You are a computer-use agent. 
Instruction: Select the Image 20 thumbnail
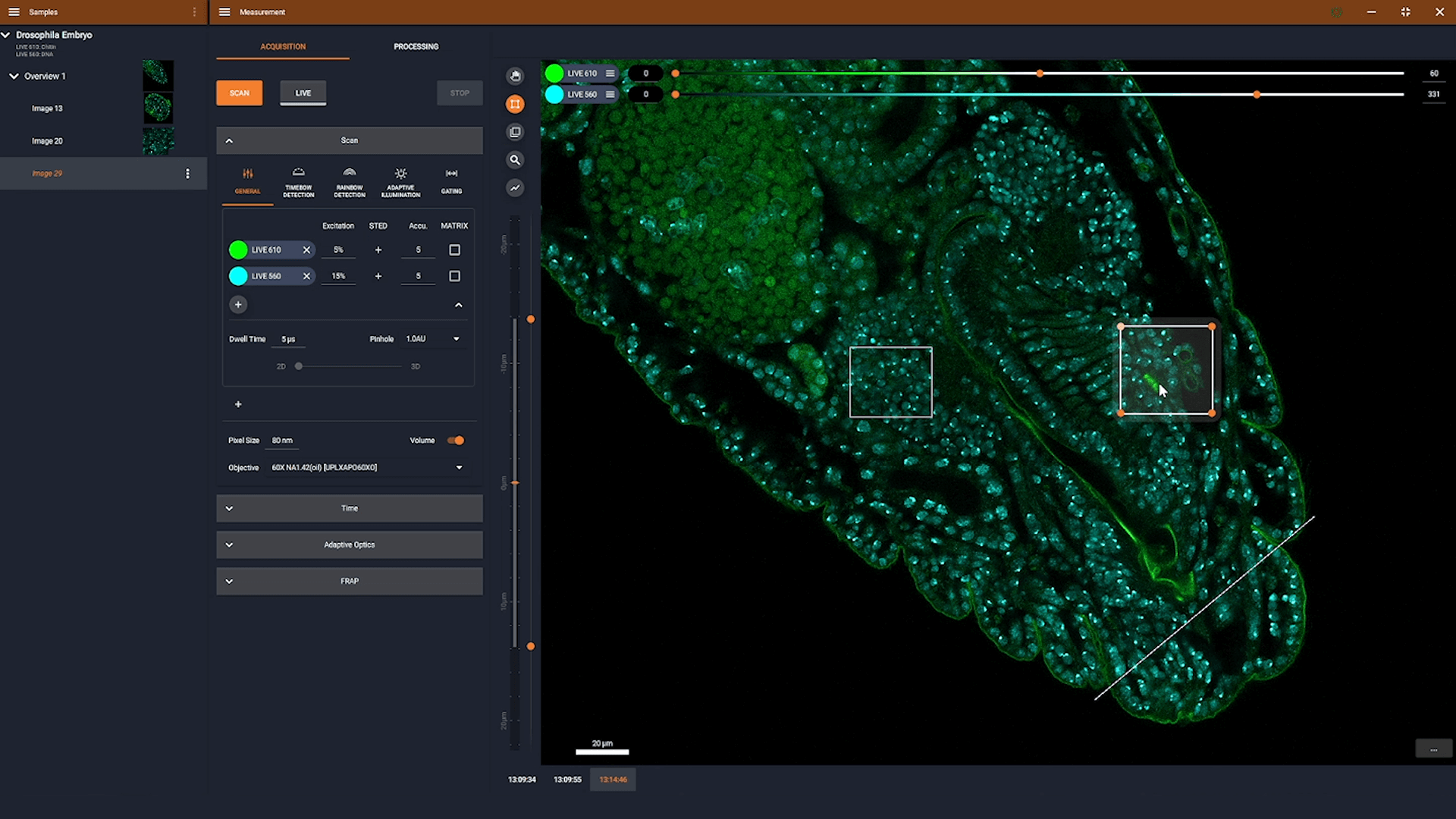[x=158, y=140]
